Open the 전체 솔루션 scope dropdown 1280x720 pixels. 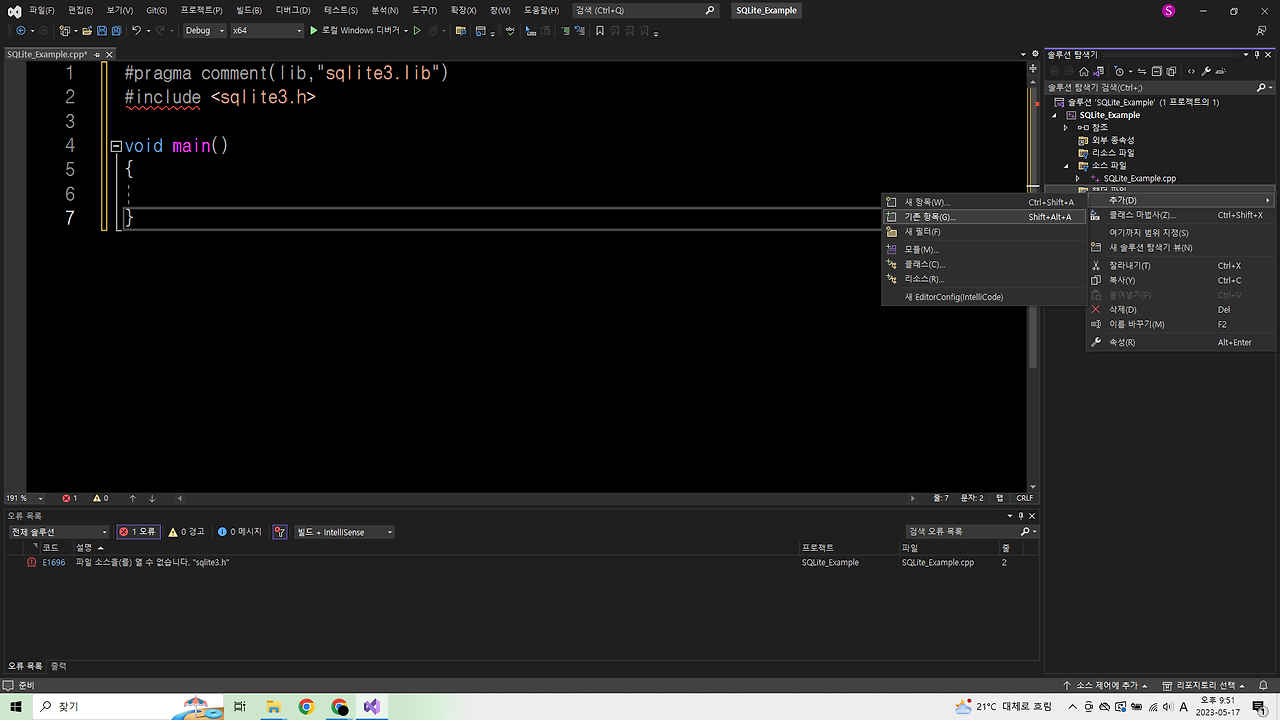point(58,532)
